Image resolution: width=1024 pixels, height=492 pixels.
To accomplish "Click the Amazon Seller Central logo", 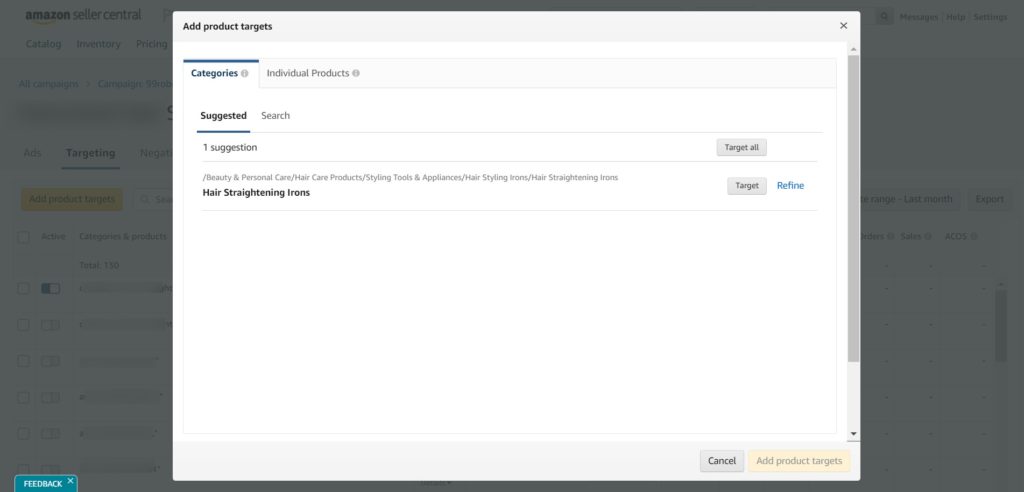I will (x=83, y=16).
